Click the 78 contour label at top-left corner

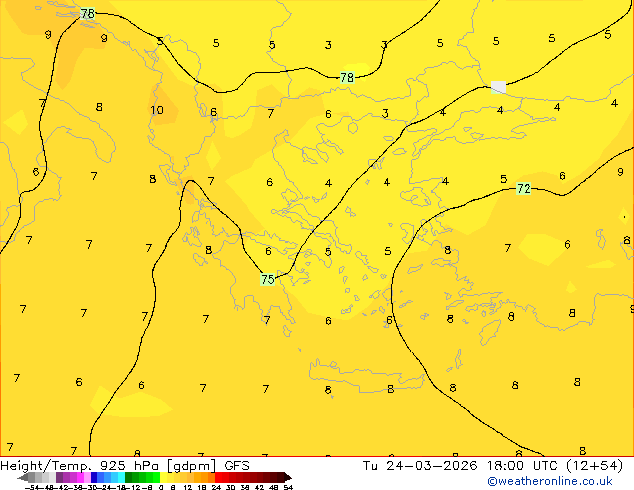click(88, 14)
